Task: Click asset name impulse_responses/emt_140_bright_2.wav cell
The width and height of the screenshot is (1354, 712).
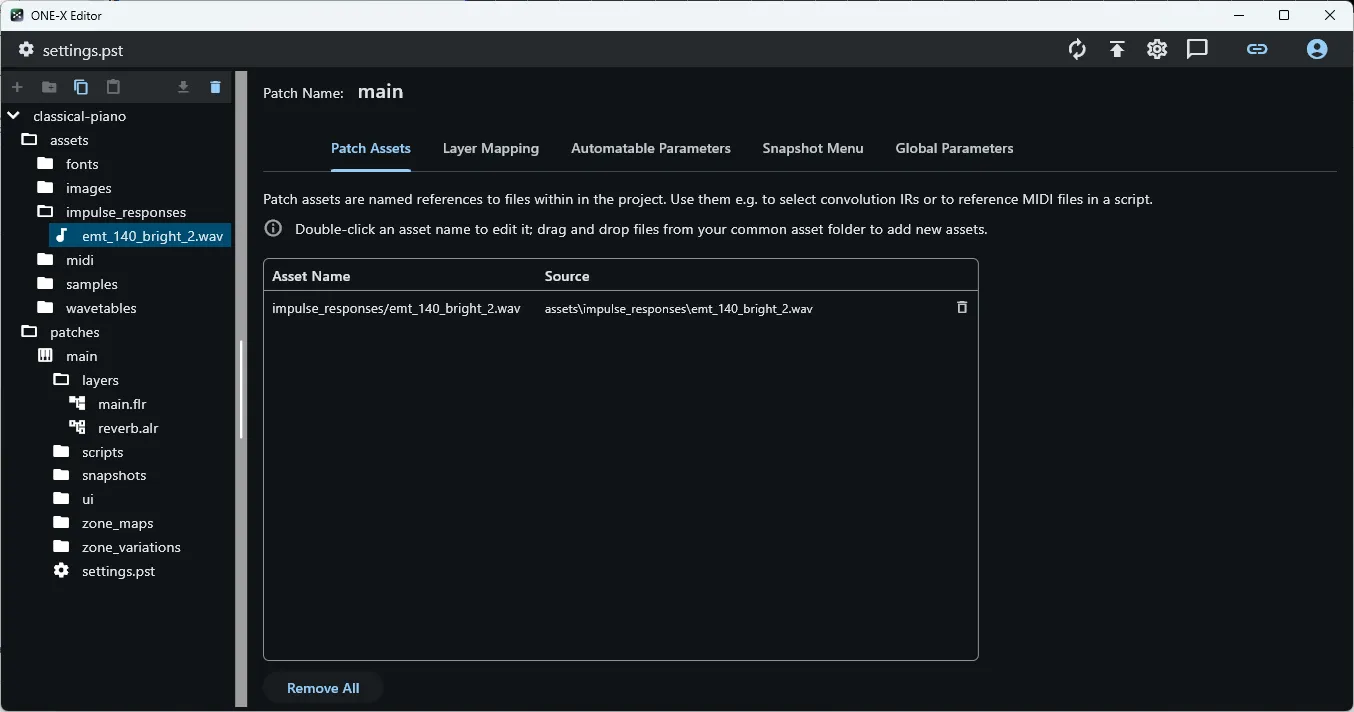Action: tap(396, 309)
